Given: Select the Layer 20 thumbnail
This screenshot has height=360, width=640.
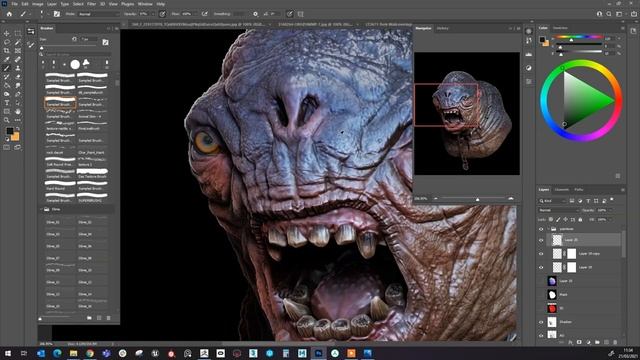Looking at the screenshot, I should pyautogui.click(x=552, y=281).
